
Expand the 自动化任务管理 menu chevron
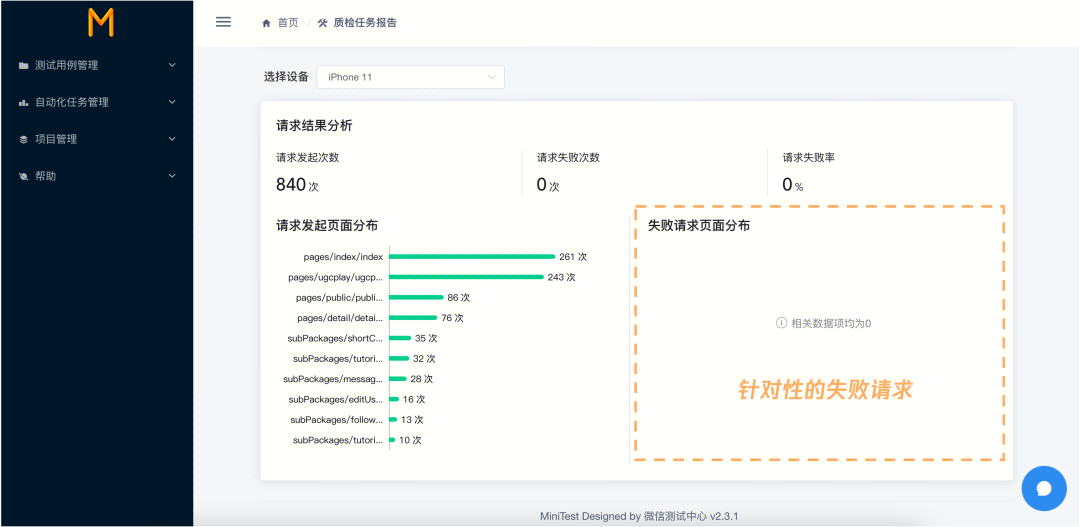[172, 102]
